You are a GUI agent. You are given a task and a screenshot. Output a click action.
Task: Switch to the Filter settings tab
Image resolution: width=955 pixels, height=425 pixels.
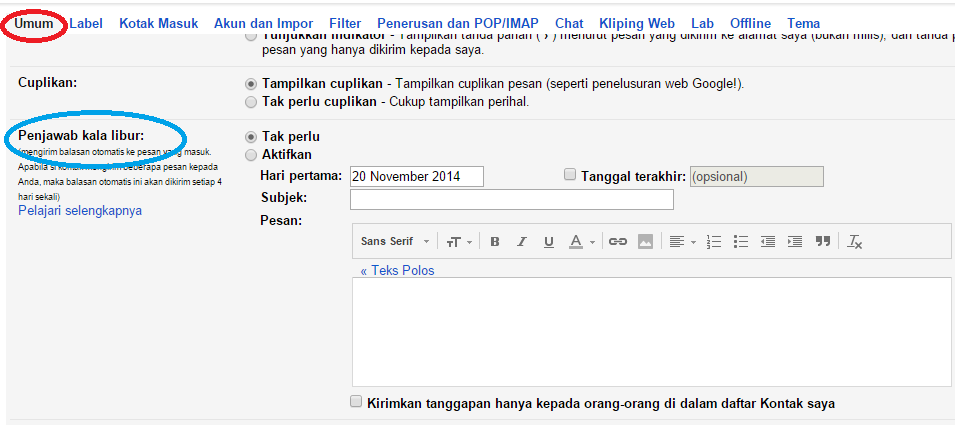345,23
